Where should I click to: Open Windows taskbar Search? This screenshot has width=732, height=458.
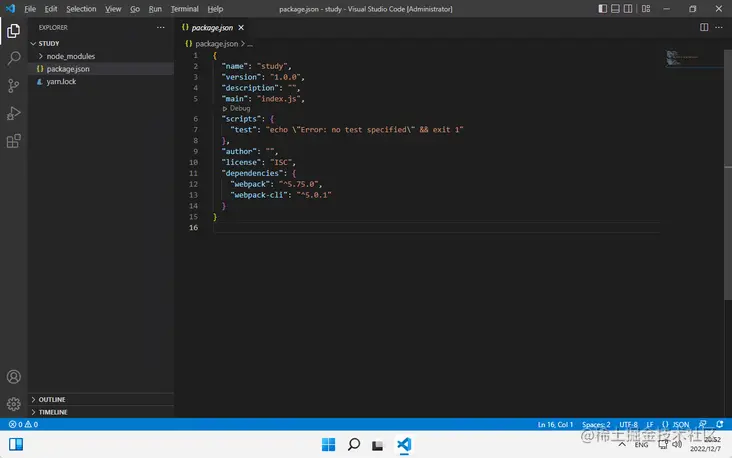tap(354, 444)
